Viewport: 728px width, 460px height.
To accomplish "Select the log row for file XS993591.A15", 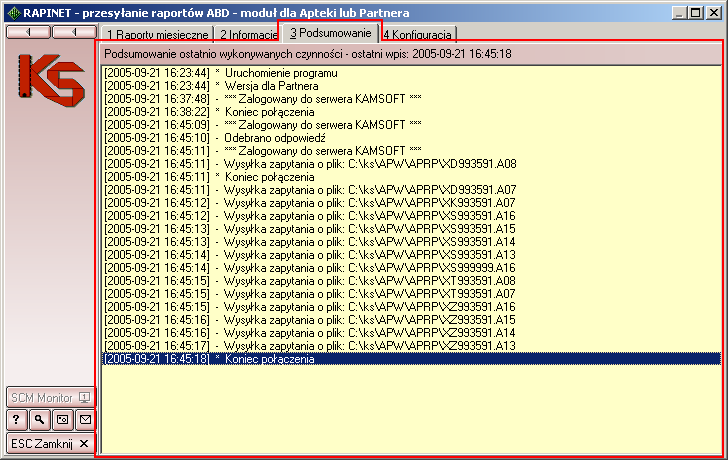I will point(411,229).
